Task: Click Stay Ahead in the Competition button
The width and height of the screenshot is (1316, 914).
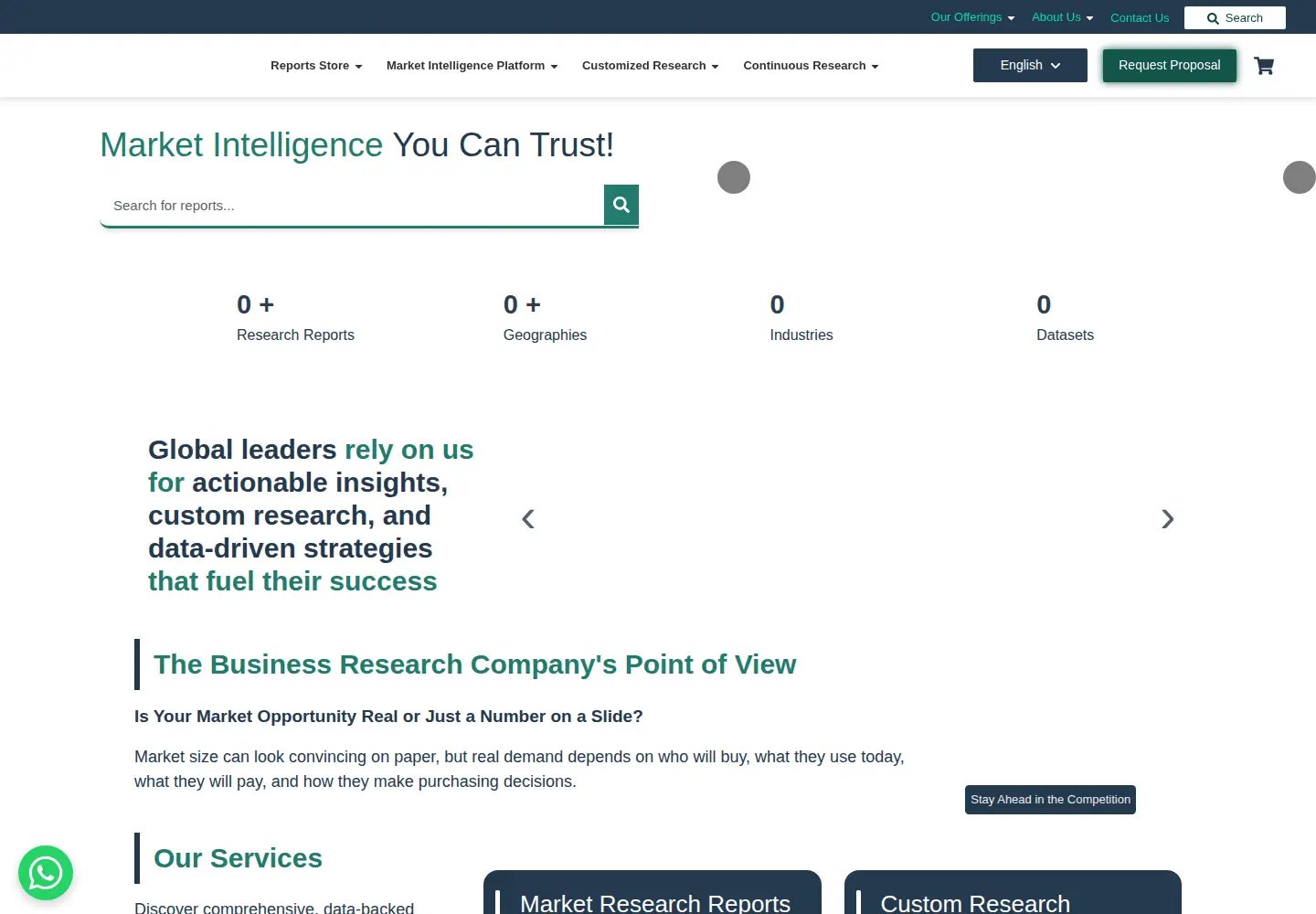Action: pyautogui.click(x=1050, y=800)
